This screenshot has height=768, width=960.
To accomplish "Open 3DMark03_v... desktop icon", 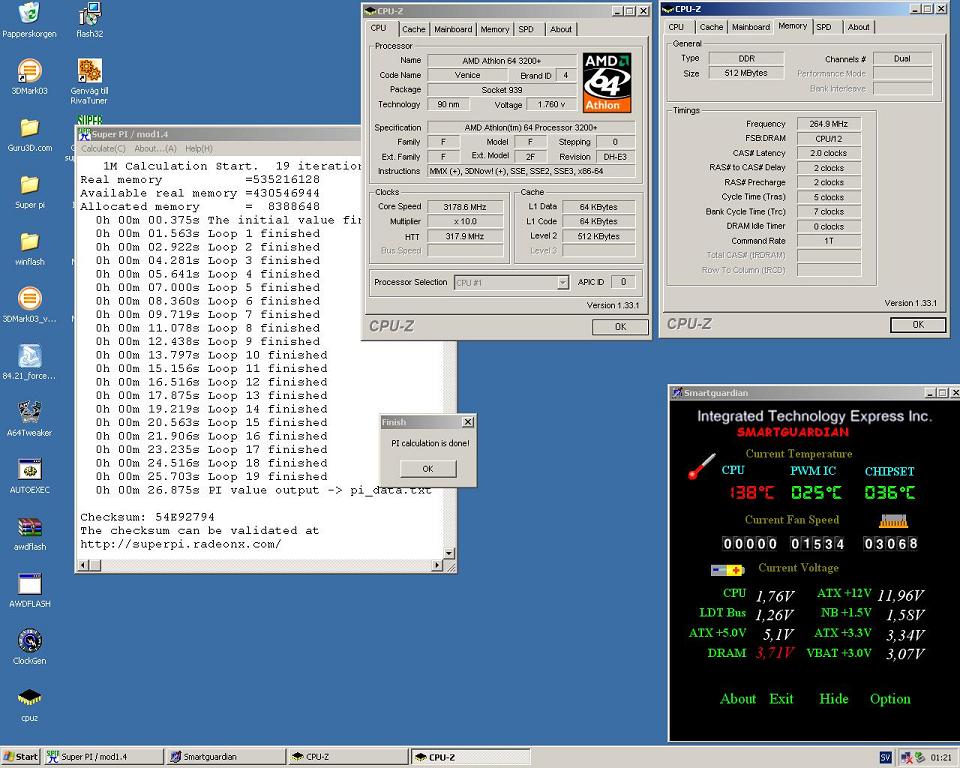I will point(29,298).
